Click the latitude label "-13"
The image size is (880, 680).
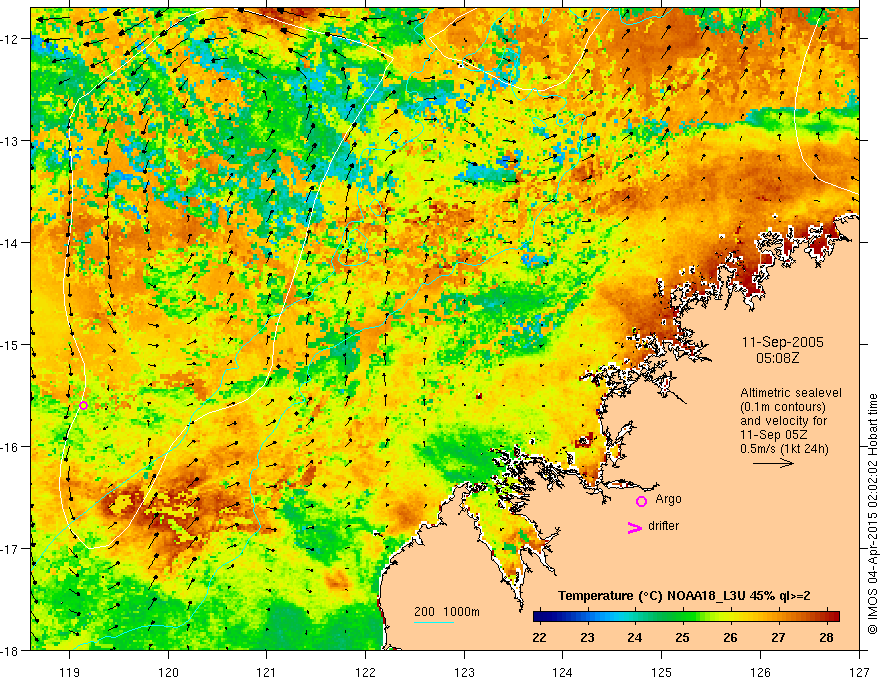click(x=10, y=141)
